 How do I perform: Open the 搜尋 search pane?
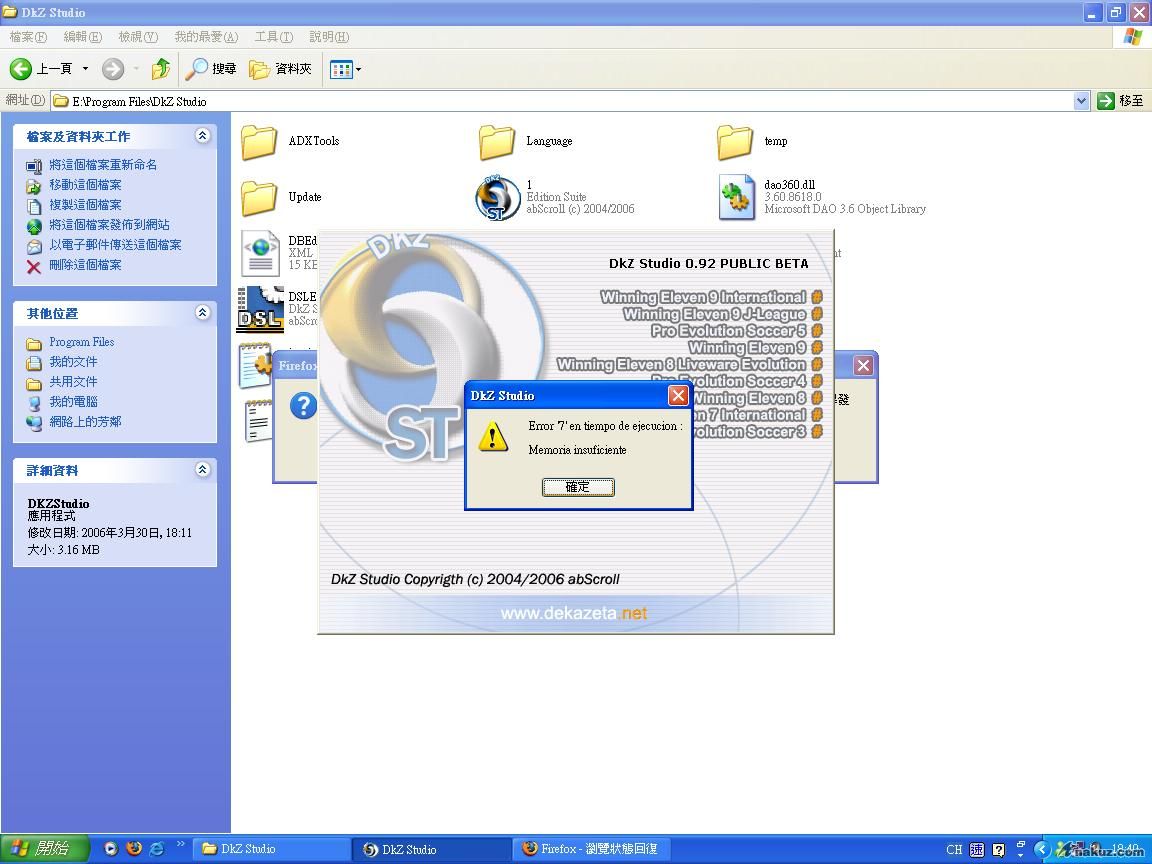pyautogui.click(x=211, y=69)
